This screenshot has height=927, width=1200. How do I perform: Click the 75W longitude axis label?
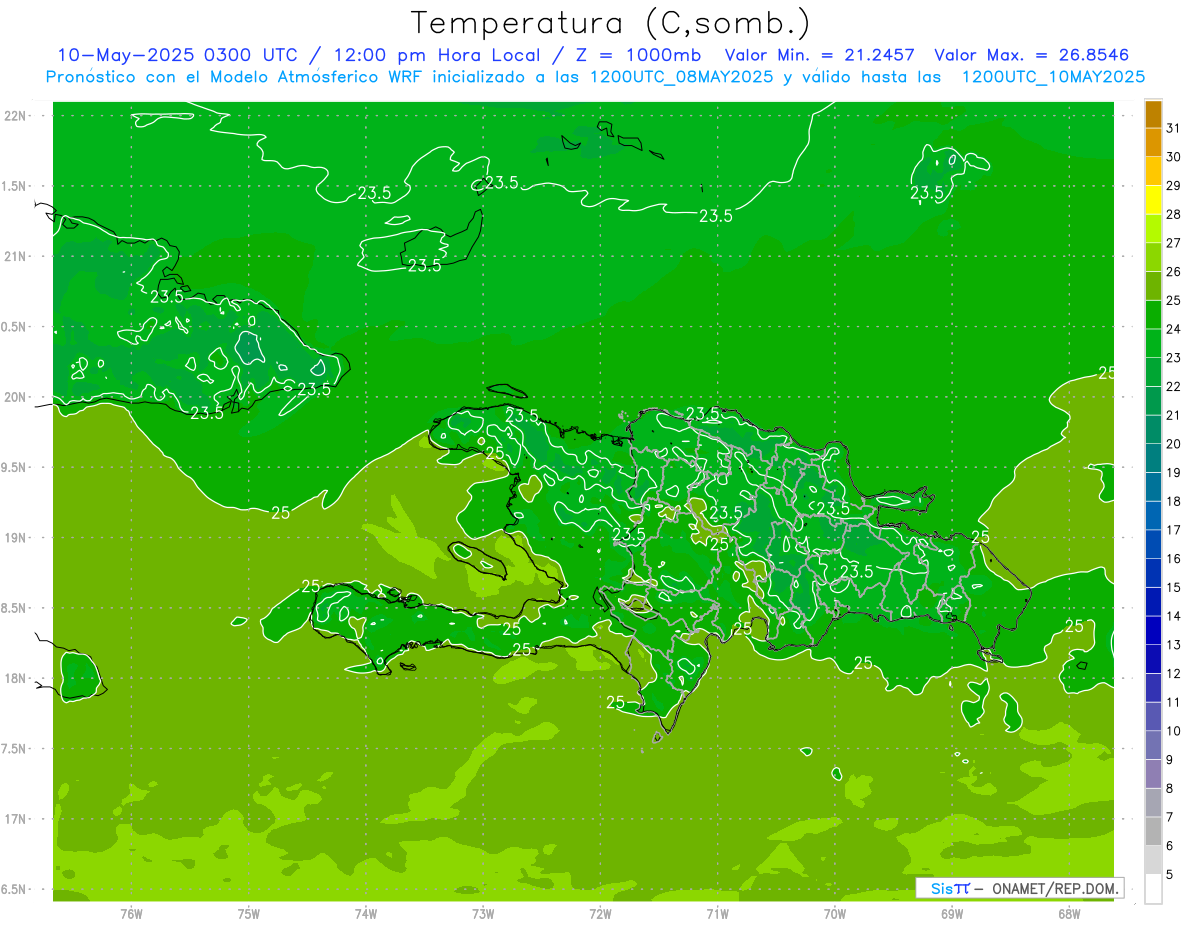(x=249, y=913)
